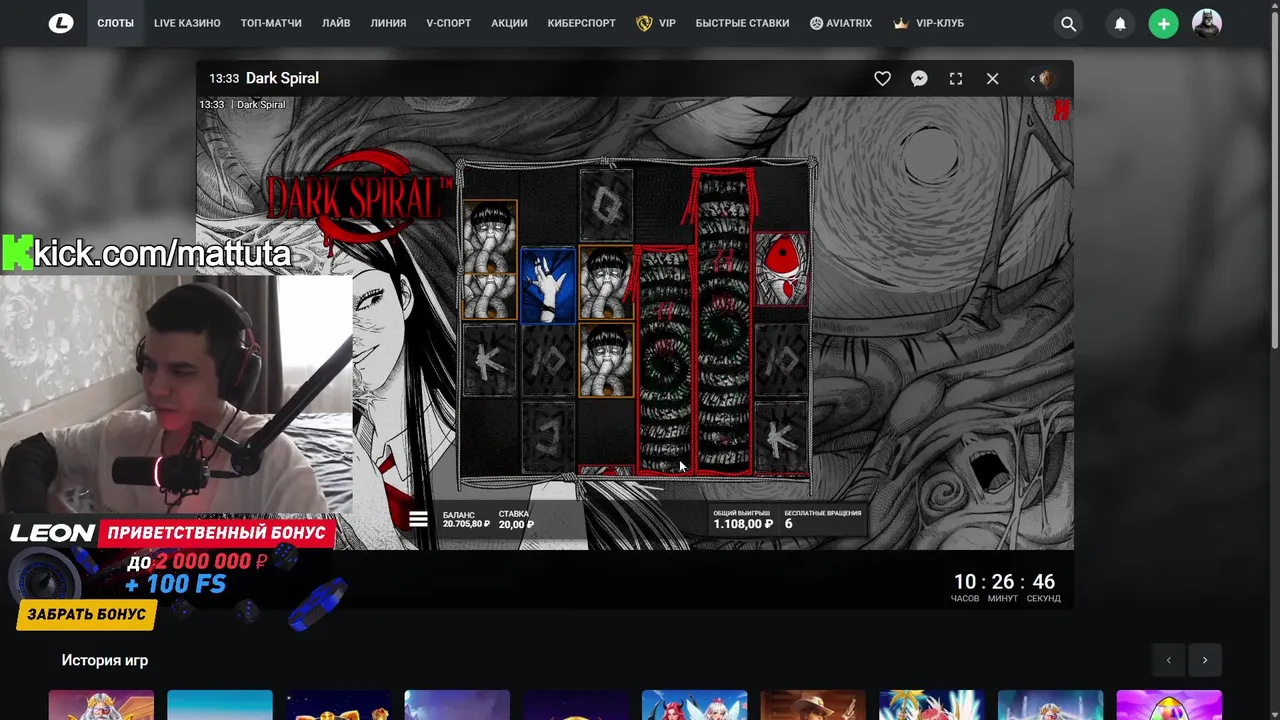This screenshot has width=1280, height=720.
Task: Click the blue hand symbol on reels
Action: [x=548, y=285]
